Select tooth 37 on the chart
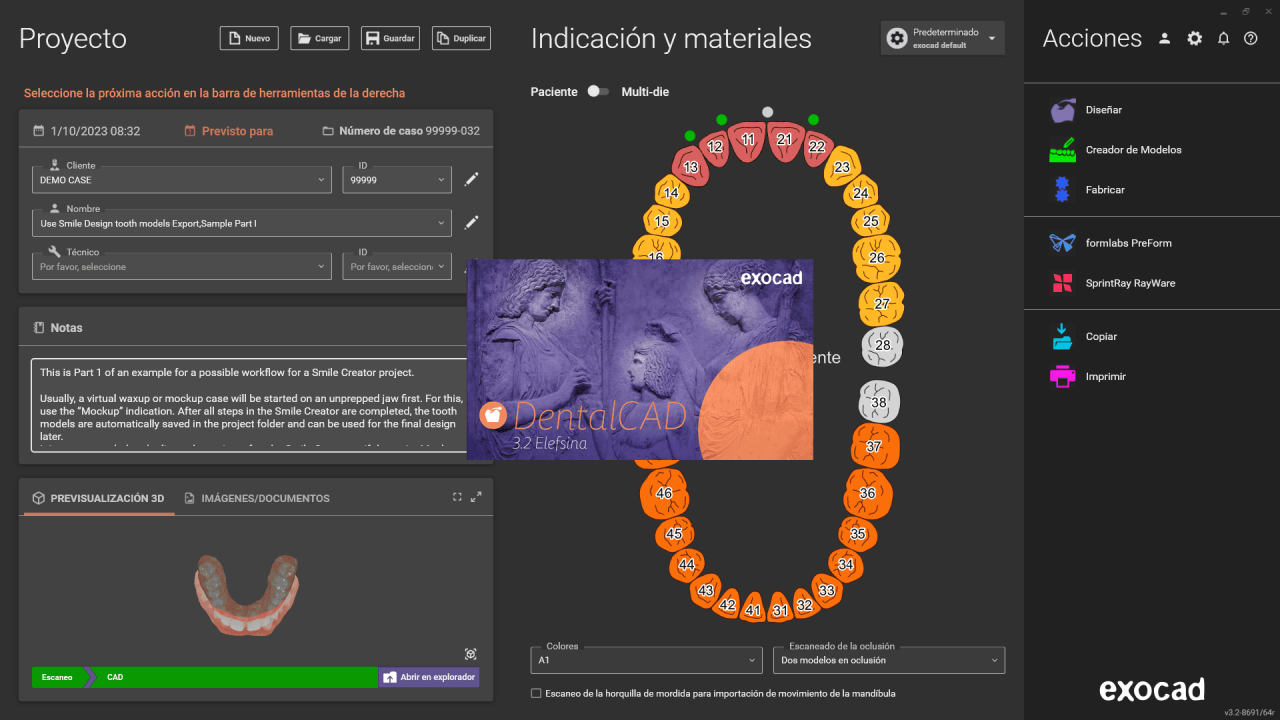 point(874,446)
